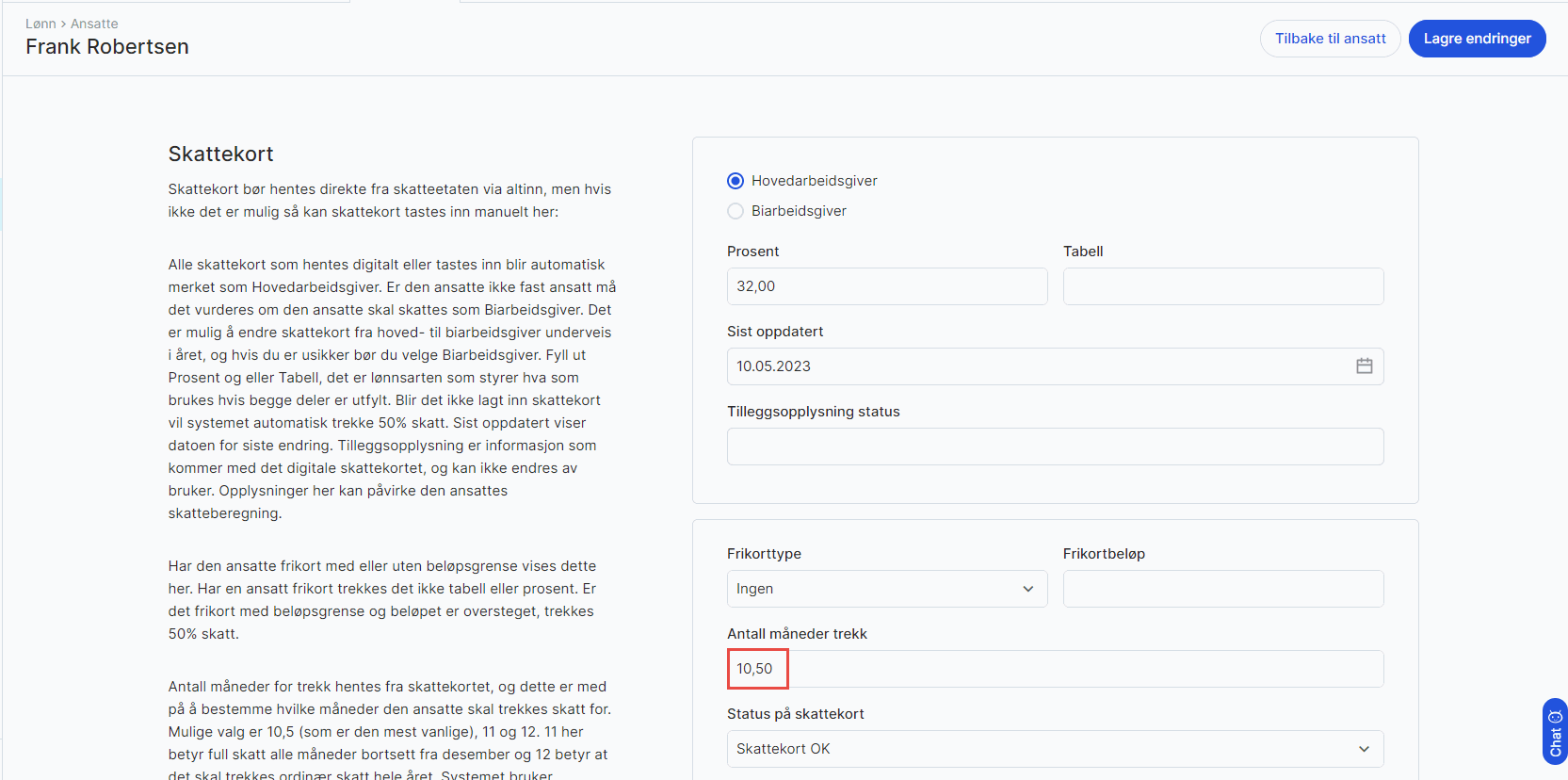The height and width of the screenshot is (780, 1568).
Task: Click the Frikorttype chevron arrow
Action: pyautogui.click(x=1028, y=589)
